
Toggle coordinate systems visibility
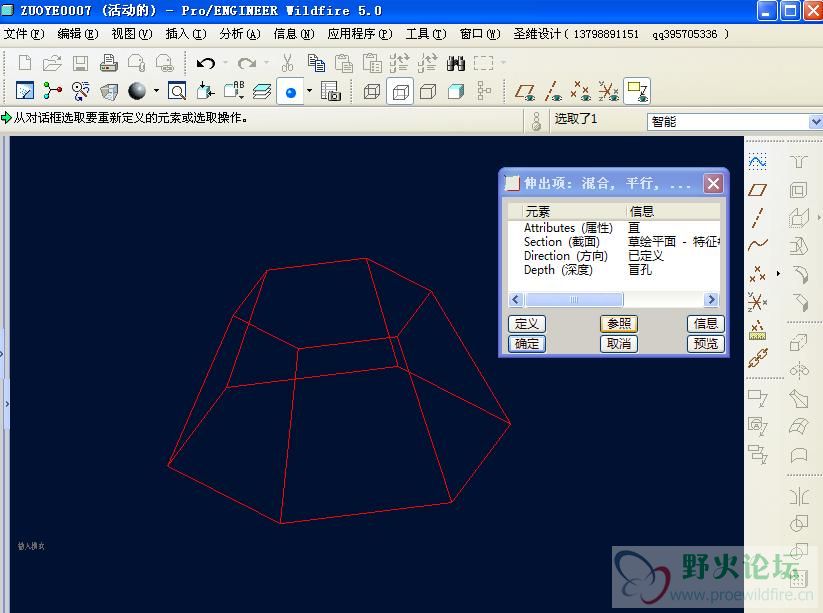[x=608, y=92]
